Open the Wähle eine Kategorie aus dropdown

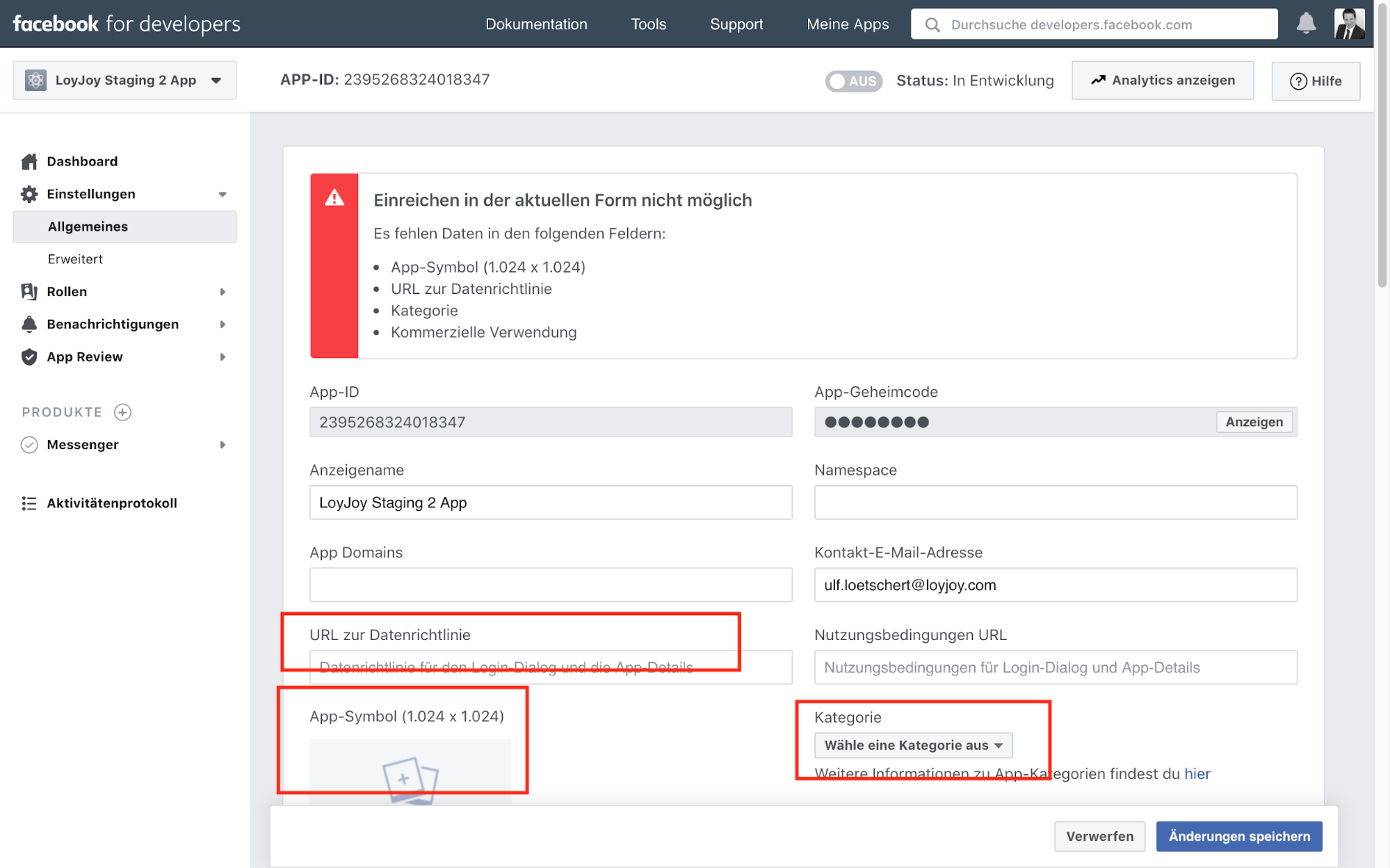912,745
